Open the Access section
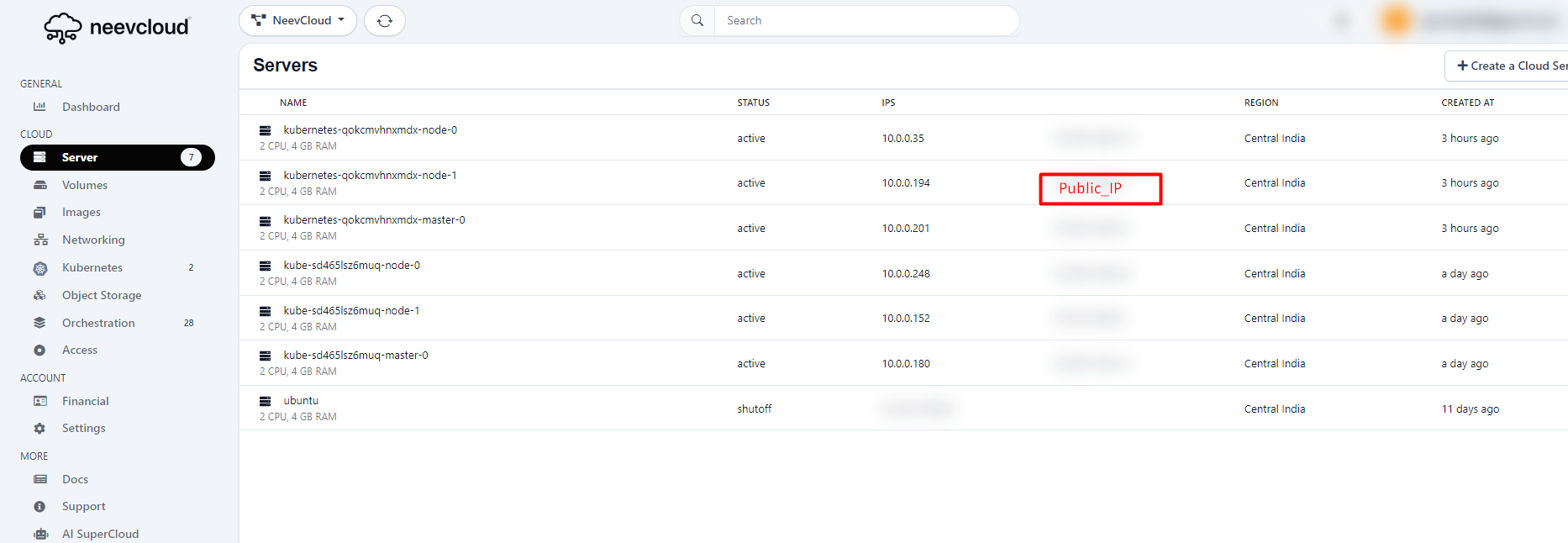This screenshot has width=1568, height=543. pyautogui.click(x=80, y=351)
